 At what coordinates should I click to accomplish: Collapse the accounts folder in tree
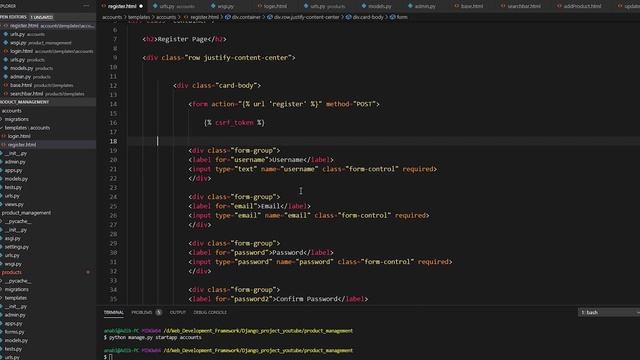48,111
